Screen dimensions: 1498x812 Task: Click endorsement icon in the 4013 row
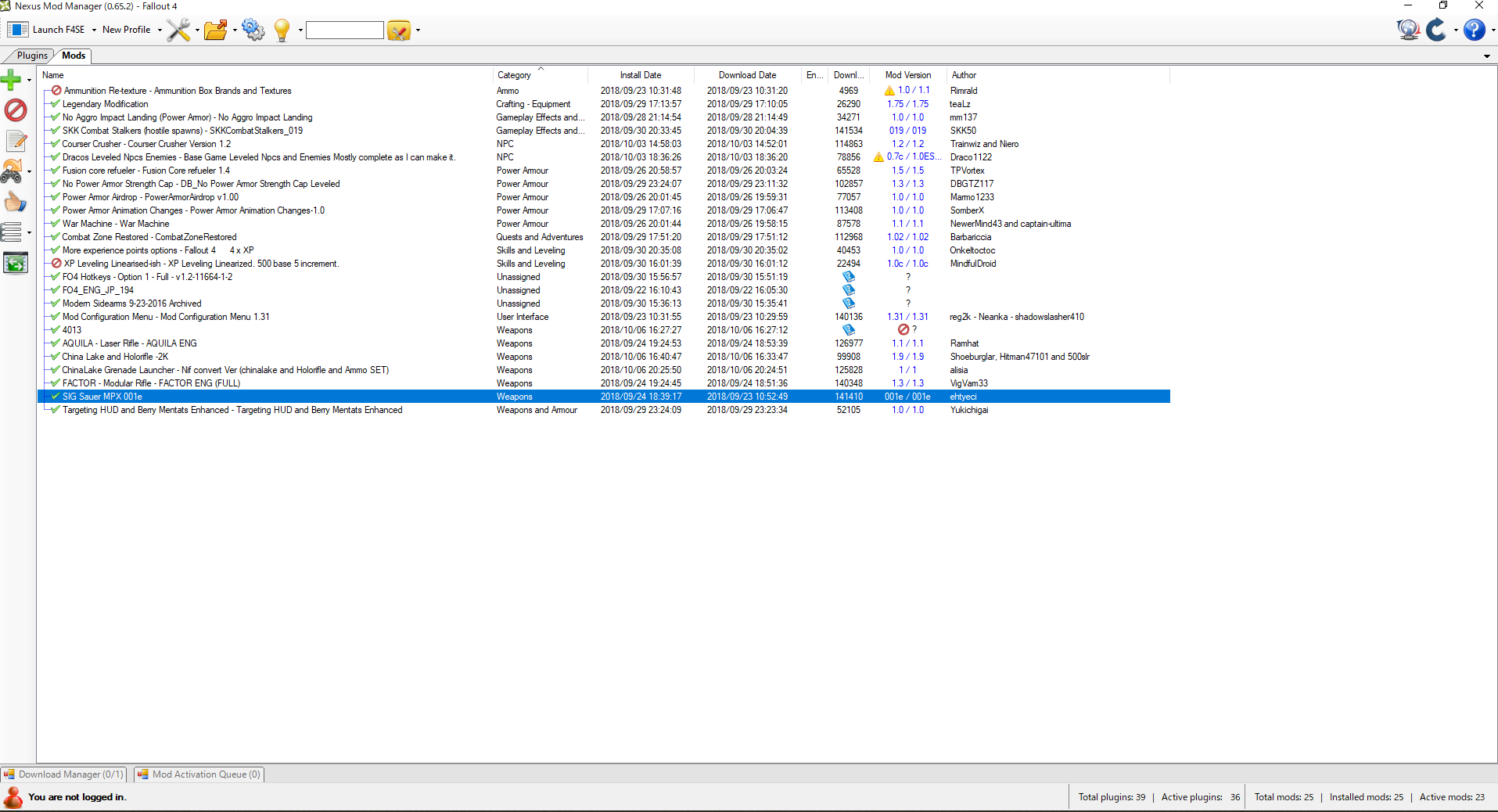[849, 330]
